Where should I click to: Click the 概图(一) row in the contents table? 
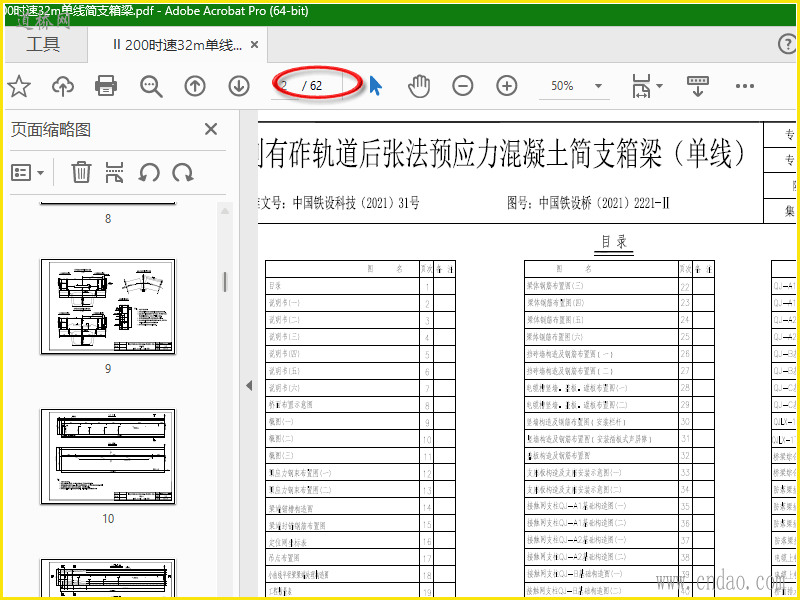(x=360, y=422)
